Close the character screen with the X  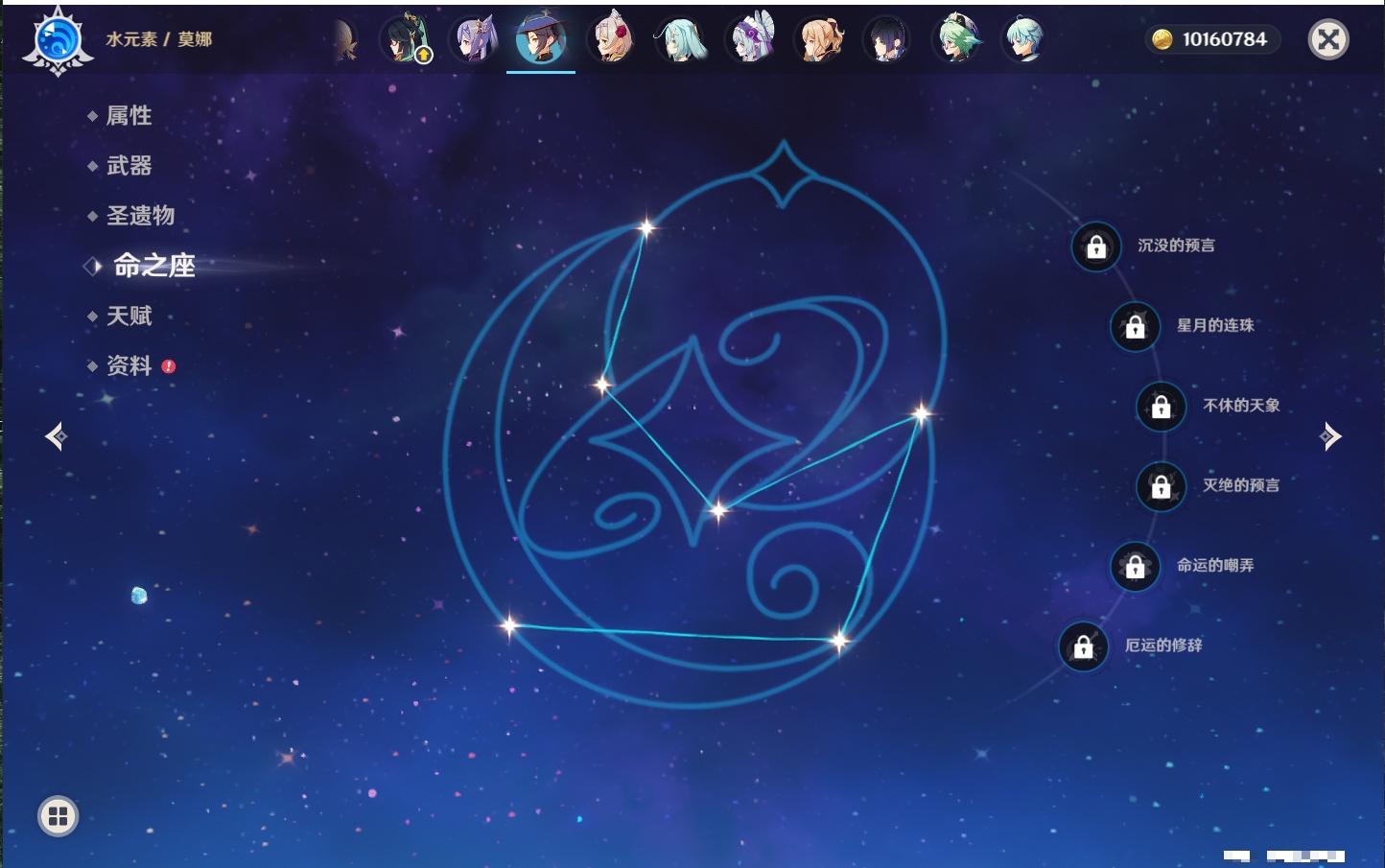pos(1328,39)
